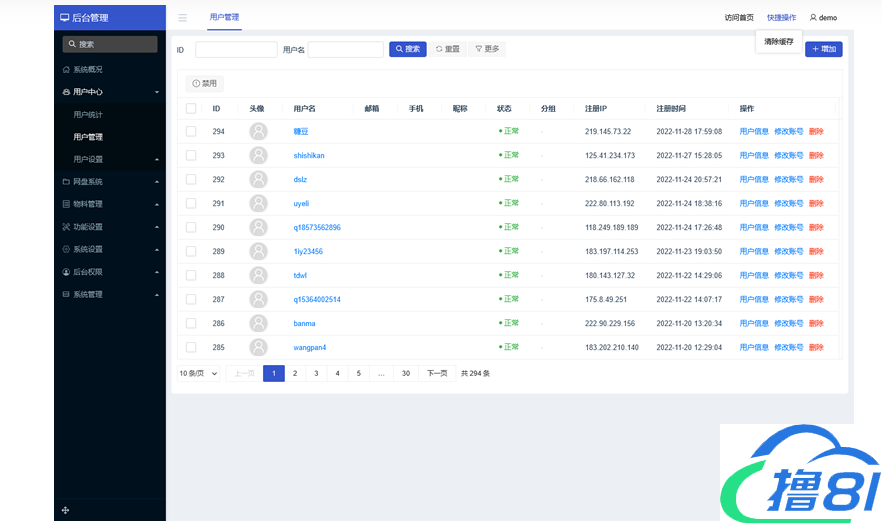The height and width of the screenshot is (524, 882).
Task: Click the hamburger menu collapse icon
Action: pyautogui.click(x=183, y=18)
